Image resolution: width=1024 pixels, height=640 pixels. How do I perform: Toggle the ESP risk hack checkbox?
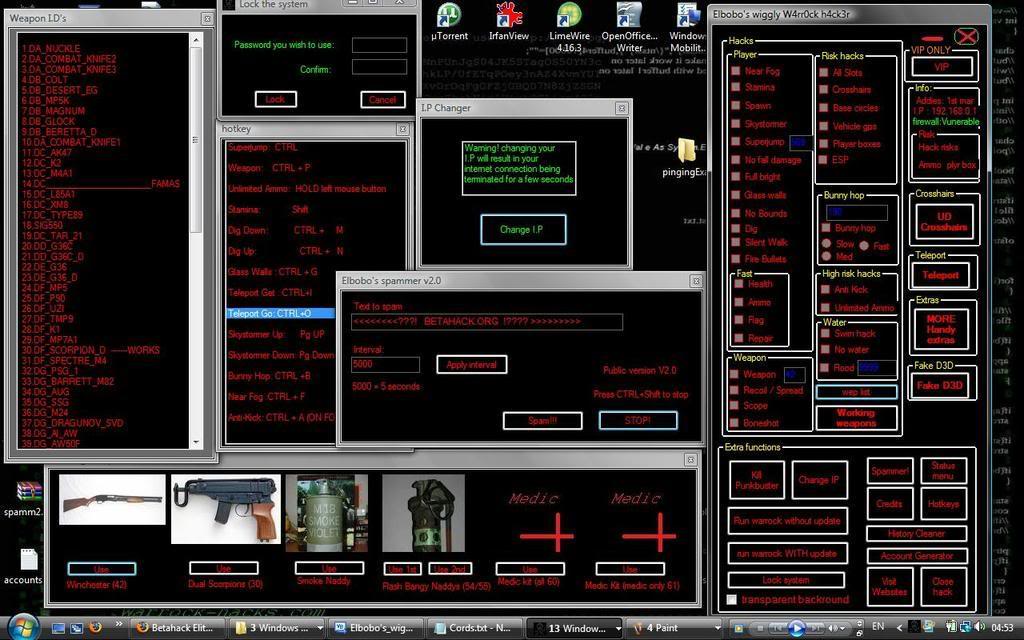[824, 159]
